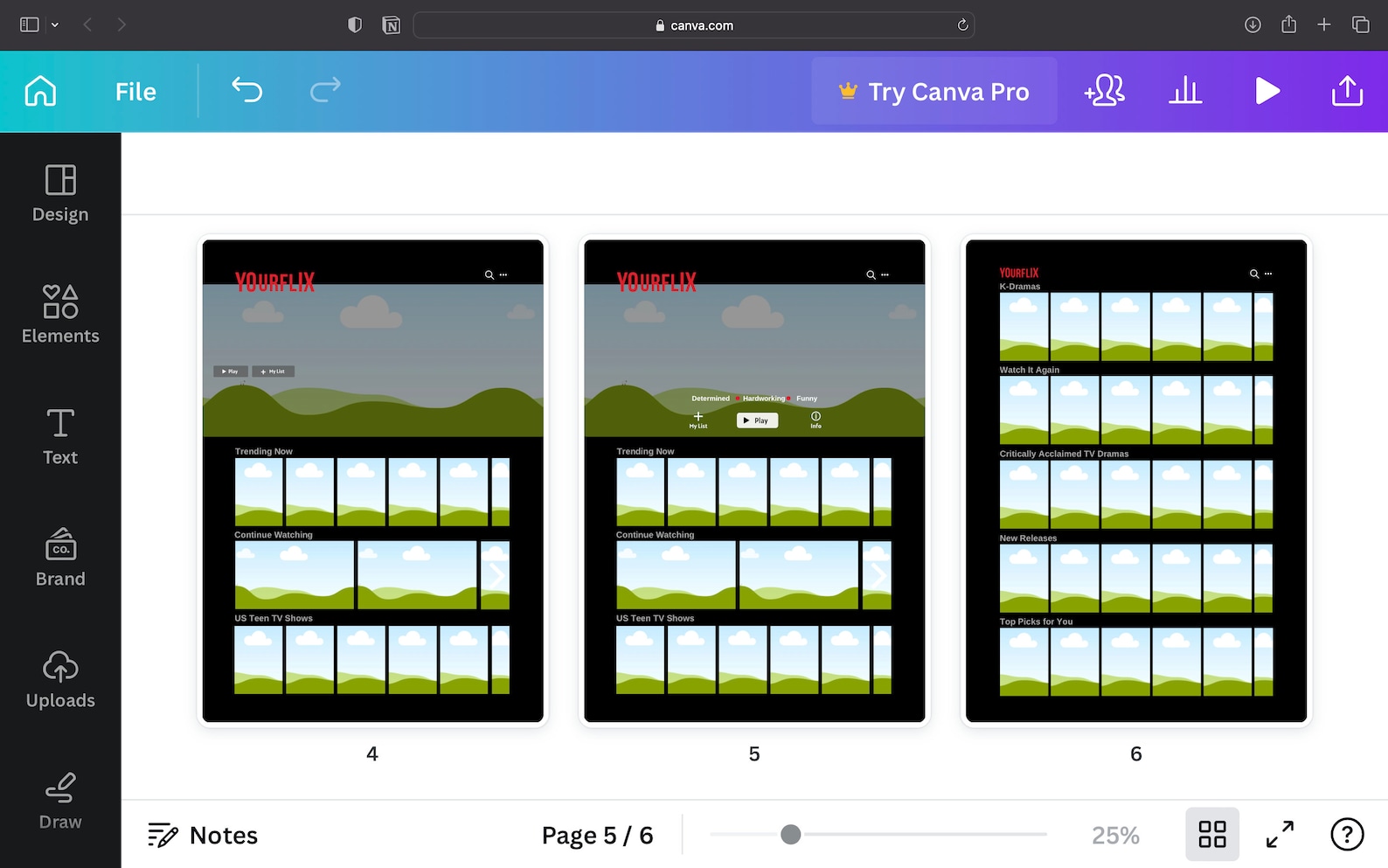Expand the Safari sidebar dropdown chevron
The height and width of the screenshot is (868, 1388).
pos(55,24)
